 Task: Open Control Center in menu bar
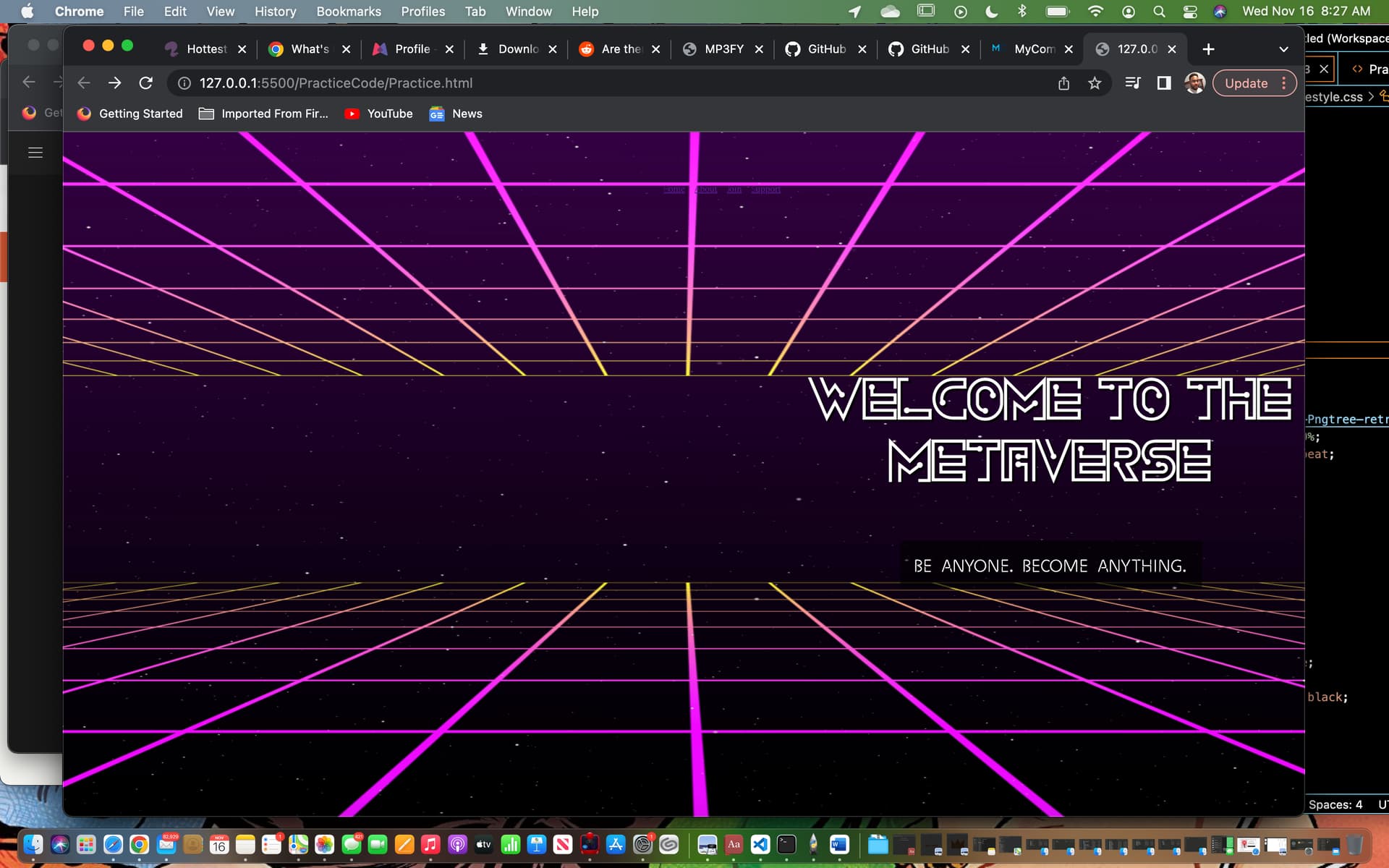click(1189, 12)
